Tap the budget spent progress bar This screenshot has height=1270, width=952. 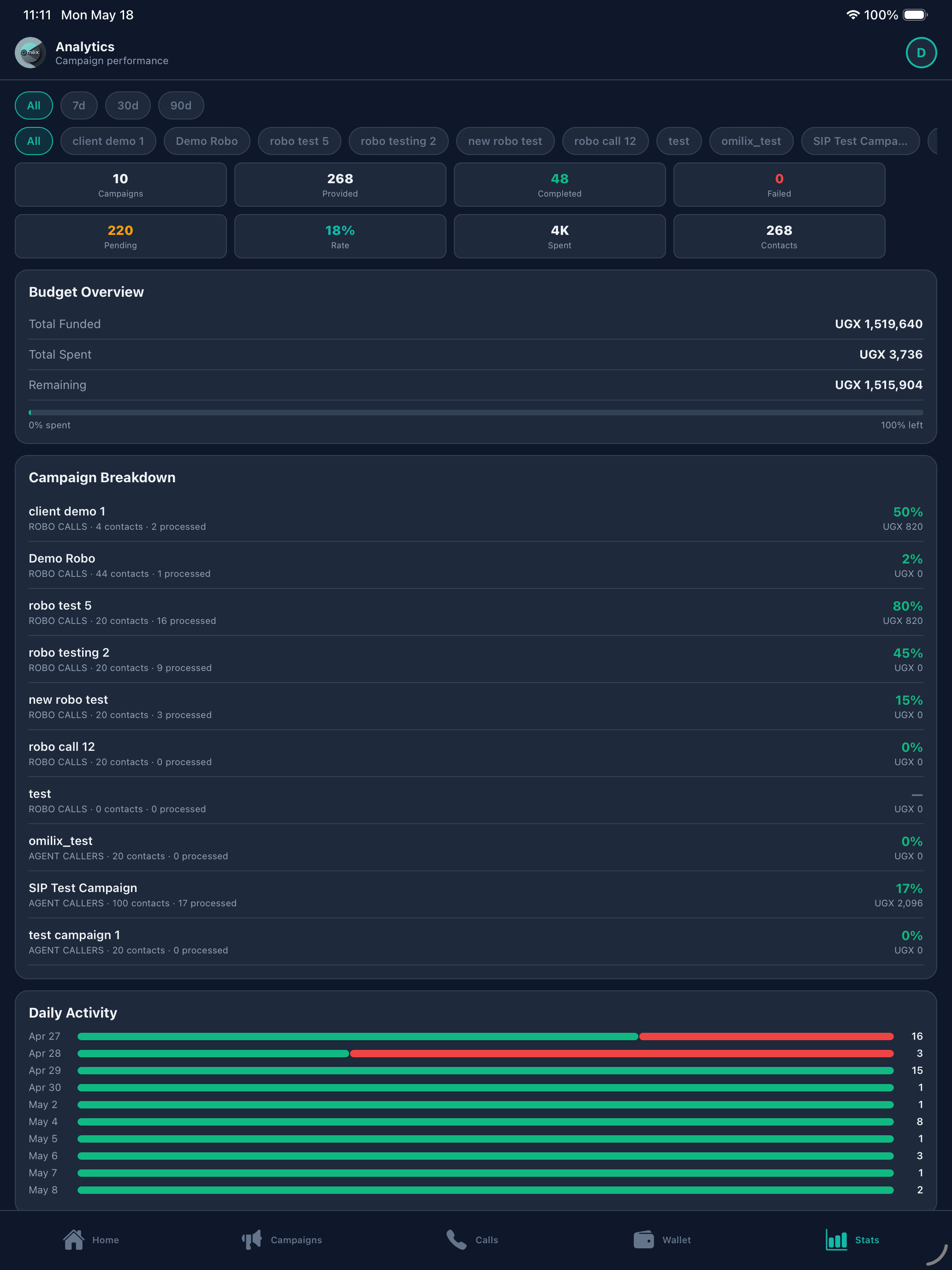point(476,412)
